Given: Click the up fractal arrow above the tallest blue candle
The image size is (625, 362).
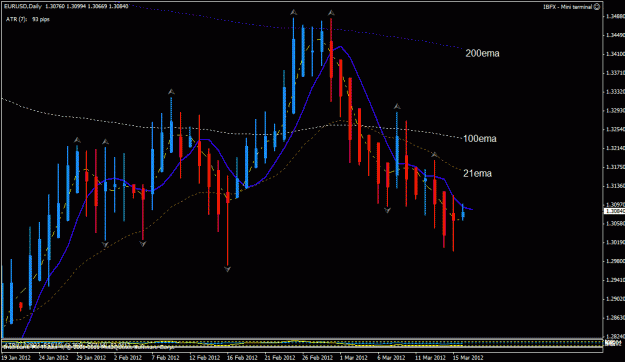Looking at the screenshot, I should pyautogui.click(x=293, y=12).
